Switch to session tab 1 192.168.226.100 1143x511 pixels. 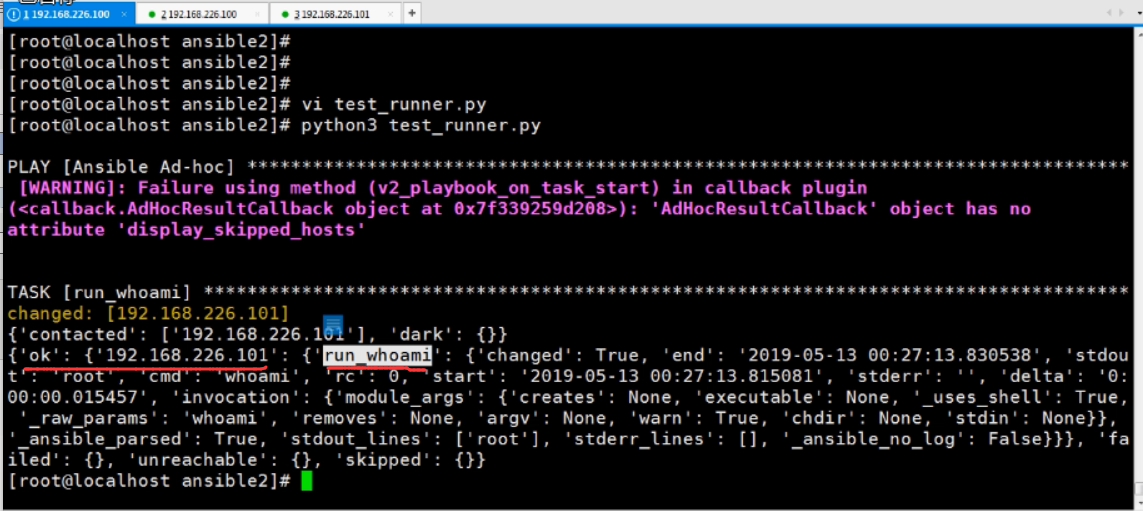69,14
